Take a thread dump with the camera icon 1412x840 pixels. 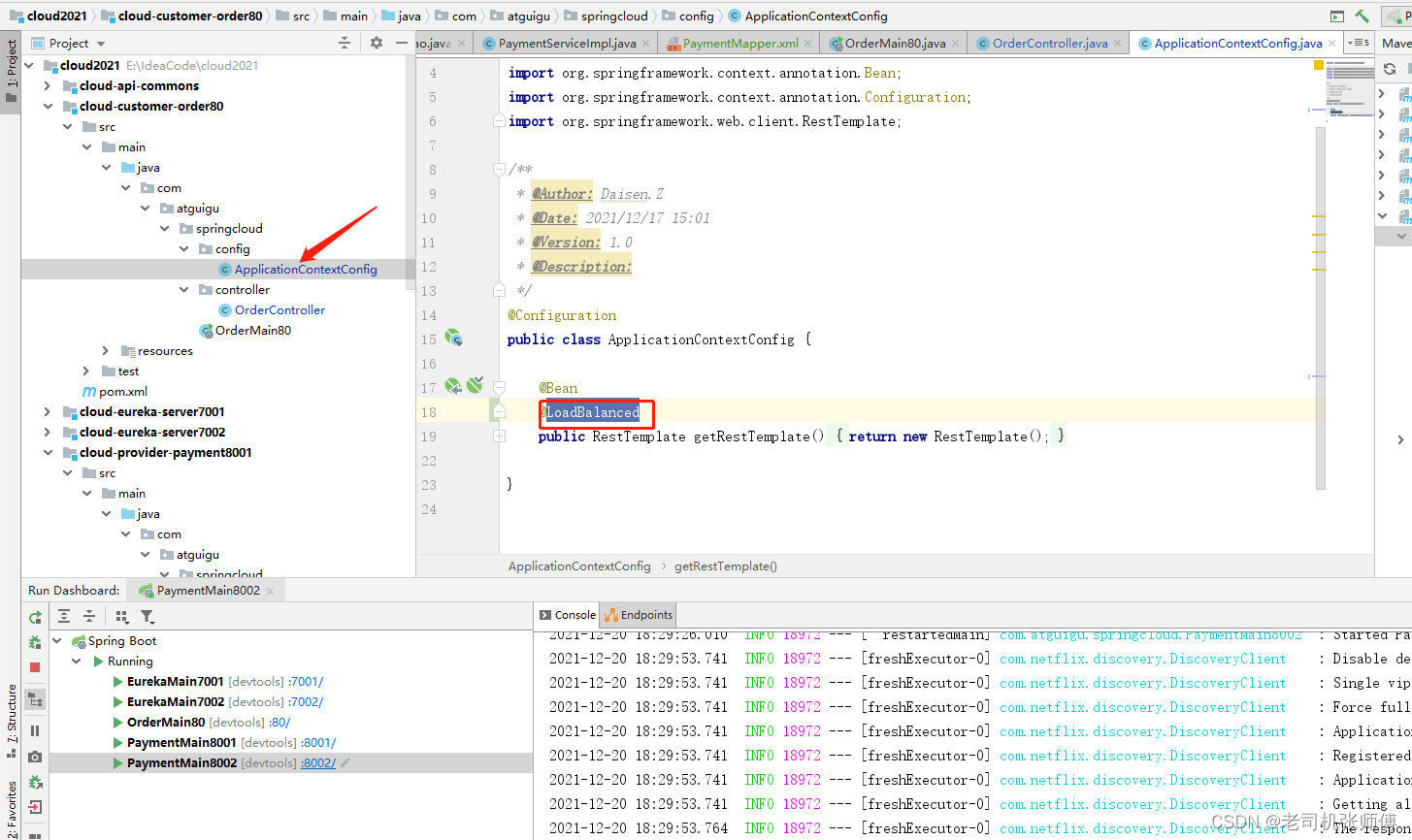point(35,756)
